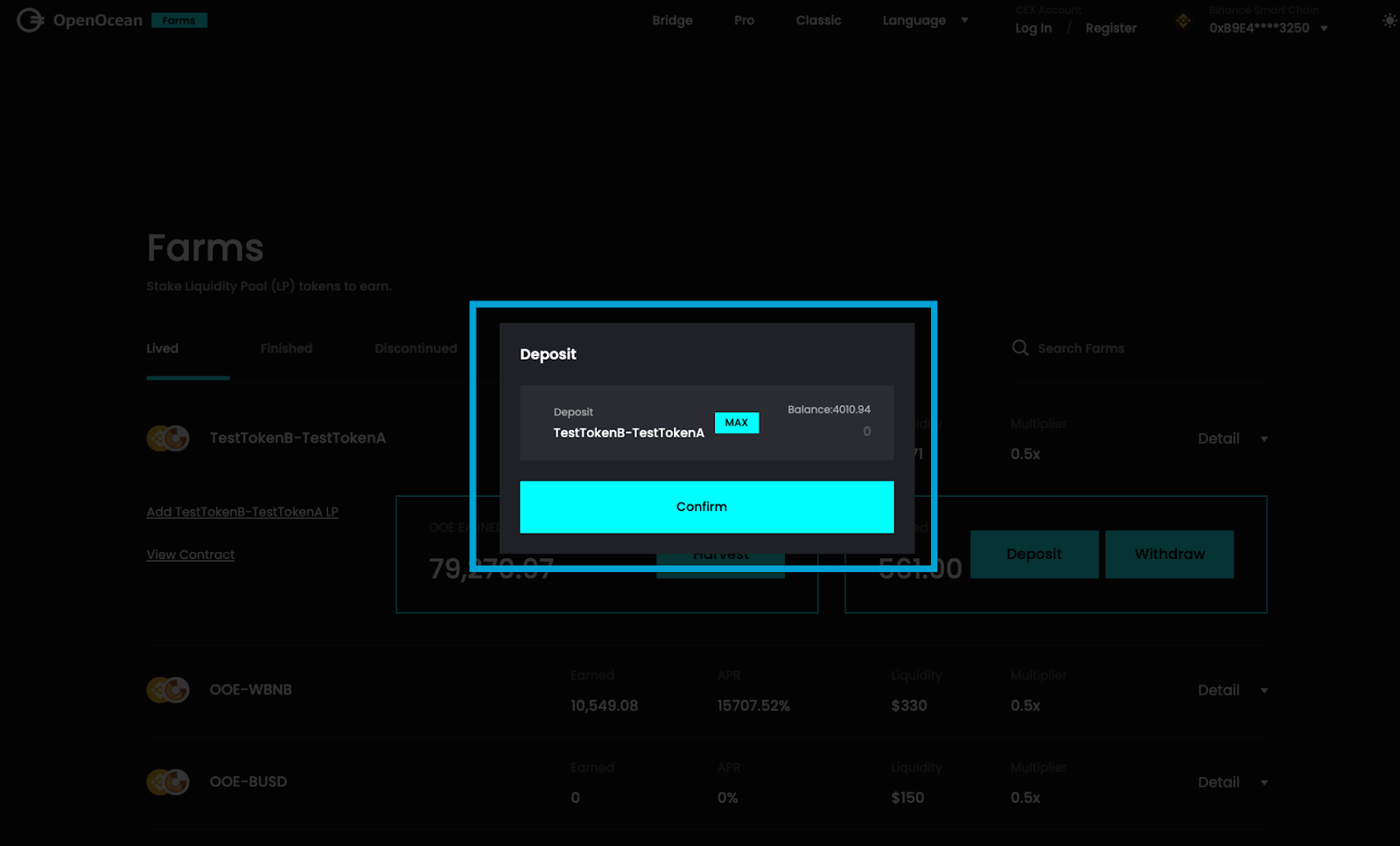
Task: Click the Farms page heading
Action: click(x=205, y=248)
